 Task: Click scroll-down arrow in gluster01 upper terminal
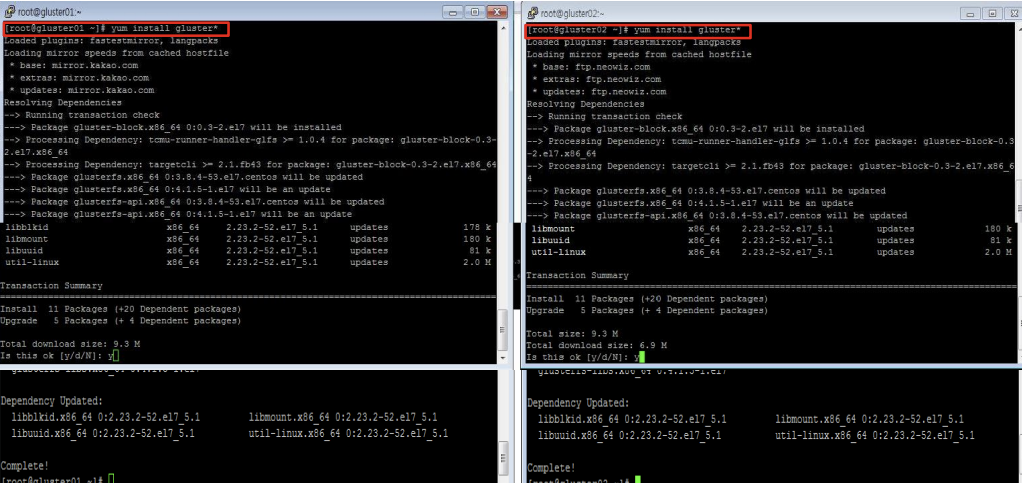502,358
